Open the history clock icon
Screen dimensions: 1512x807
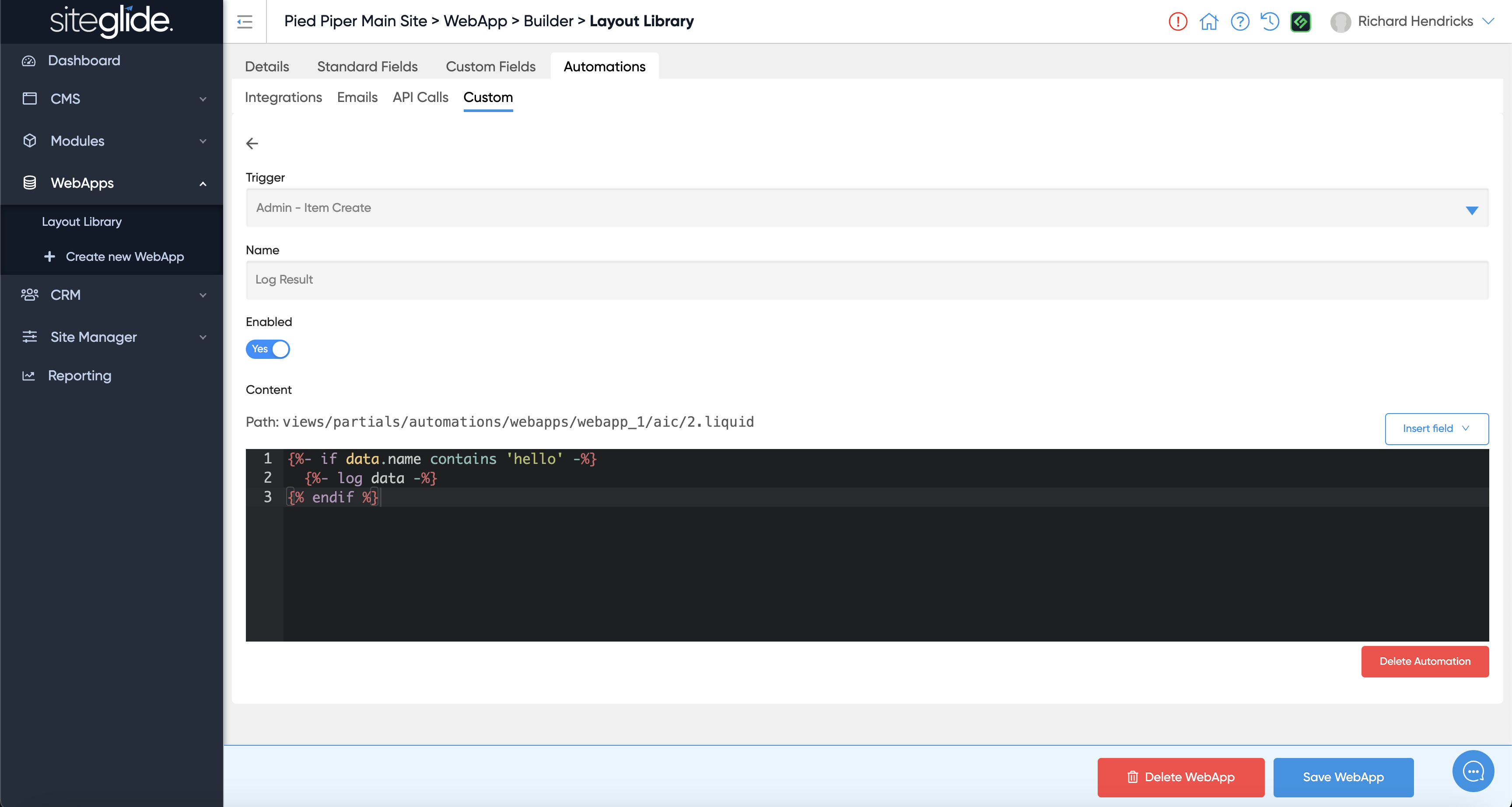coord(1270,22)
